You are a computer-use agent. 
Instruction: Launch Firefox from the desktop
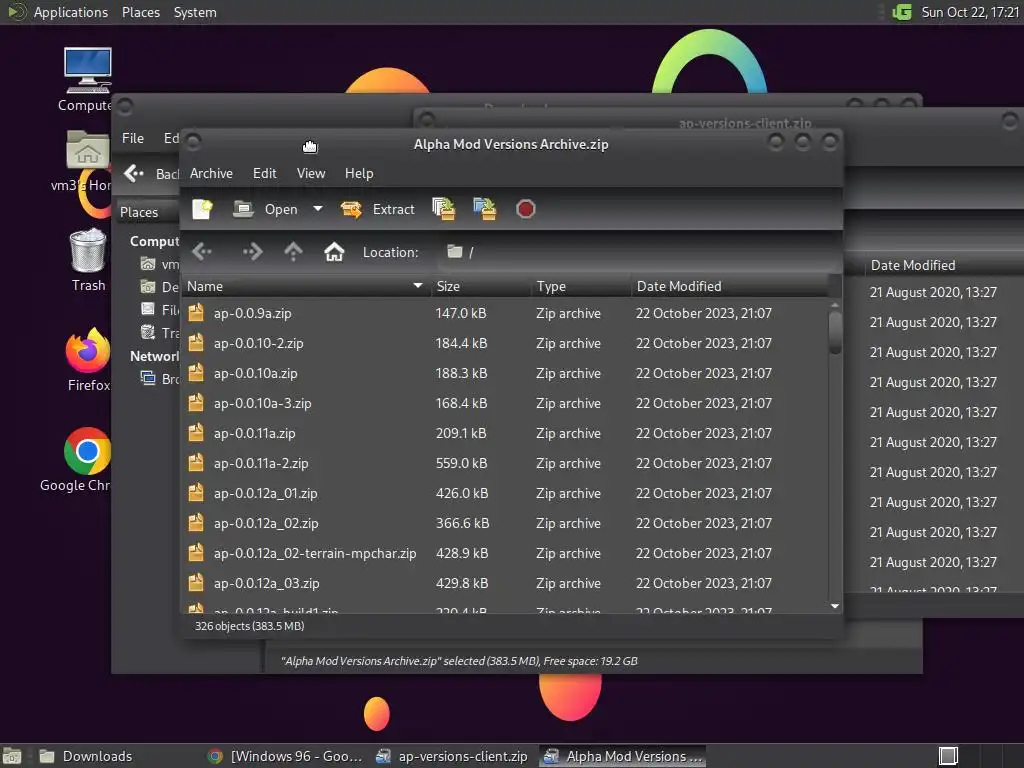pyautogui.click(x=88, y=359)
